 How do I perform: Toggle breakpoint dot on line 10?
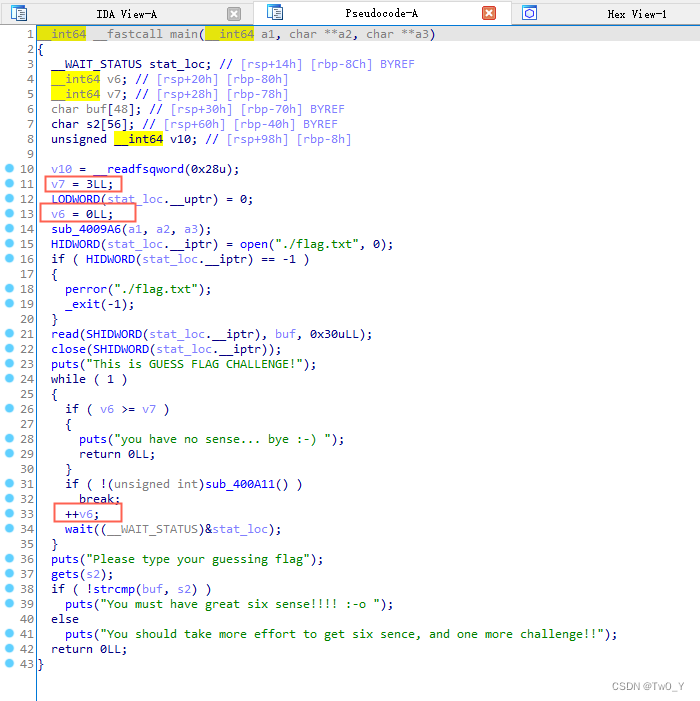click(x=9, y=168)
